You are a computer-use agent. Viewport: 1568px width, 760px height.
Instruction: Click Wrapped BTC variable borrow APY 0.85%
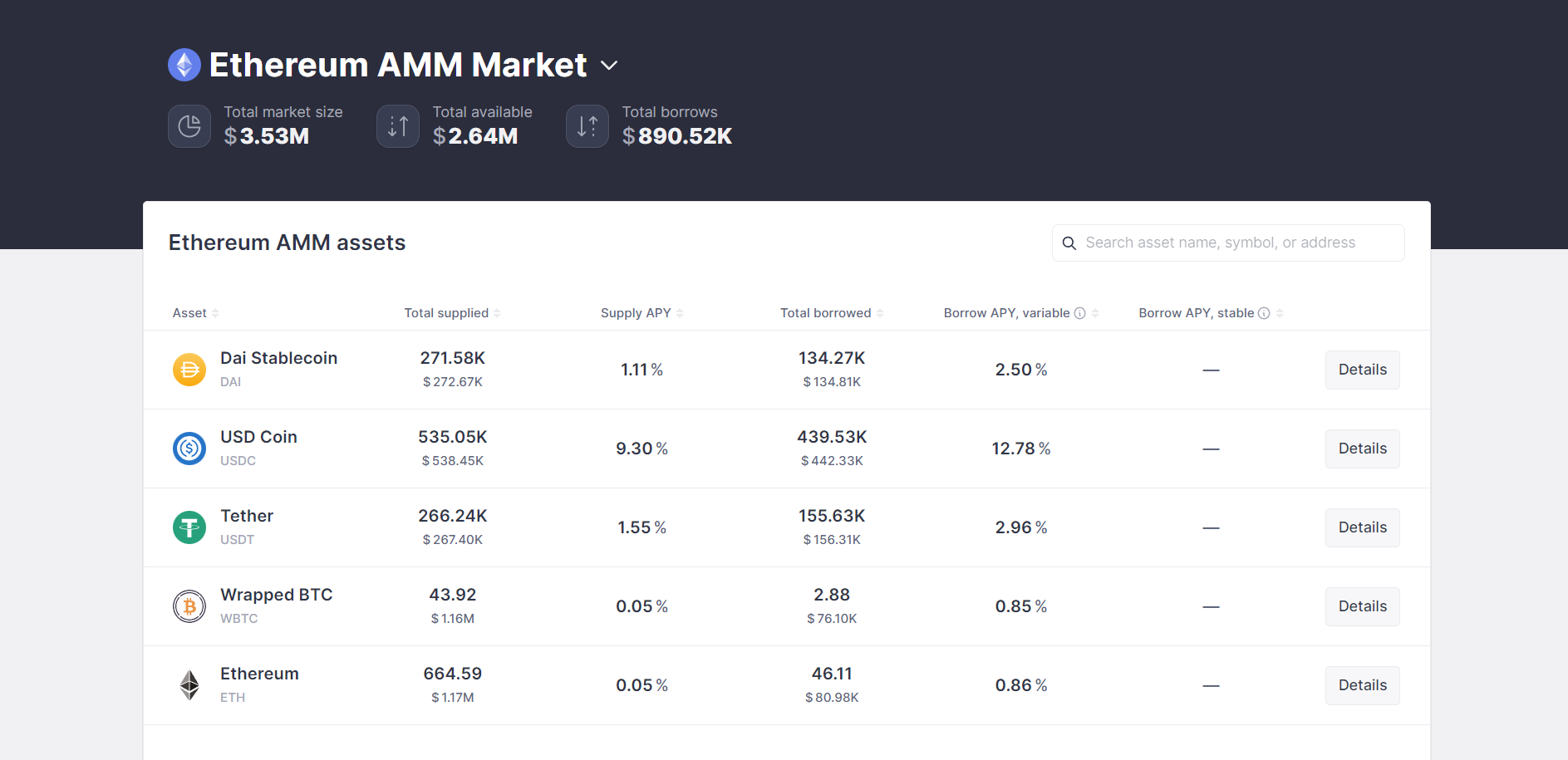[1021, 606]
